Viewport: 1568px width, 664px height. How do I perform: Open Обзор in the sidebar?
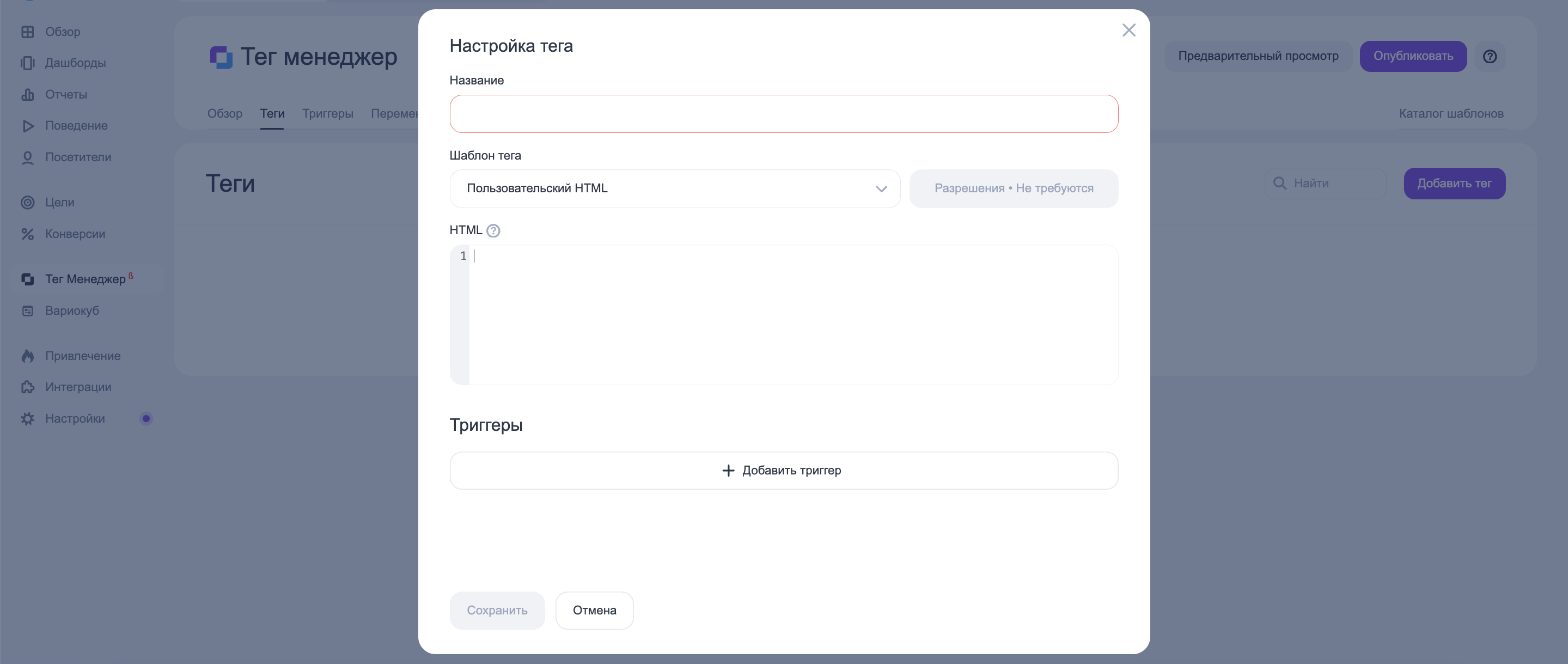pyautogui.click(x=63, y=32)
